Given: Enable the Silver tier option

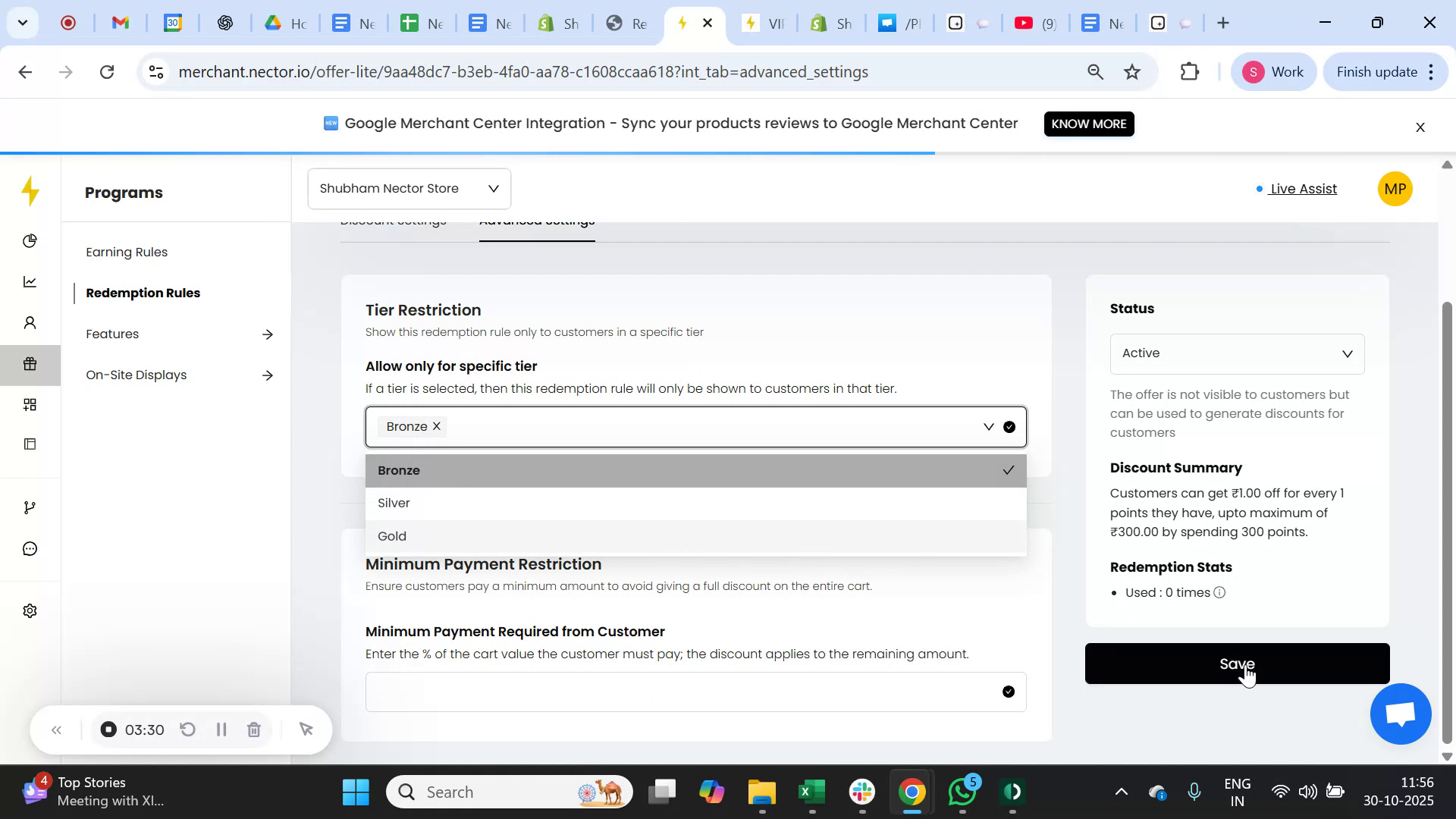Looking at the screenshot, I should click(394, 502).
